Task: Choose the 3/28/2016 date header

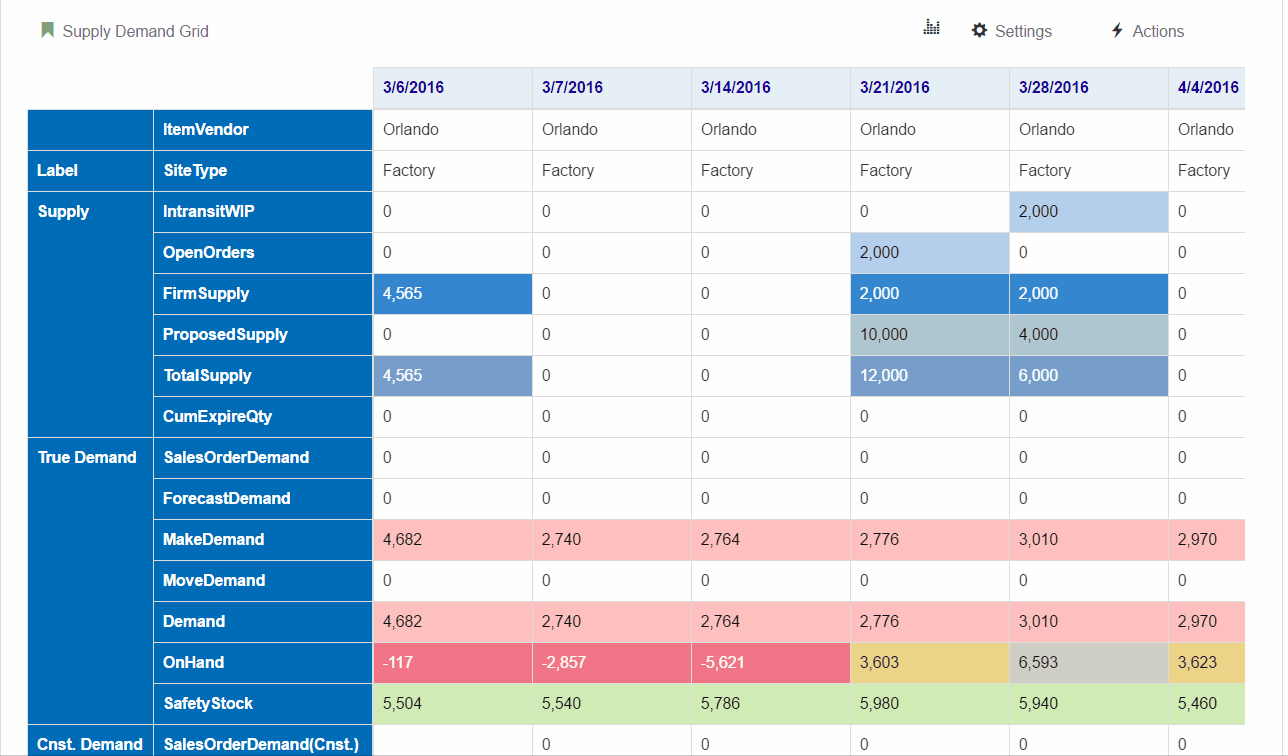Action: pyautogui.click(x=1053, y=88)
